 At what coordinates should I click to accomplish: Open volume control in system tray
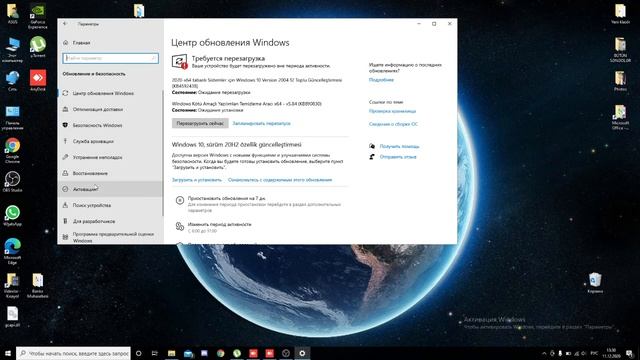[583, 353]
